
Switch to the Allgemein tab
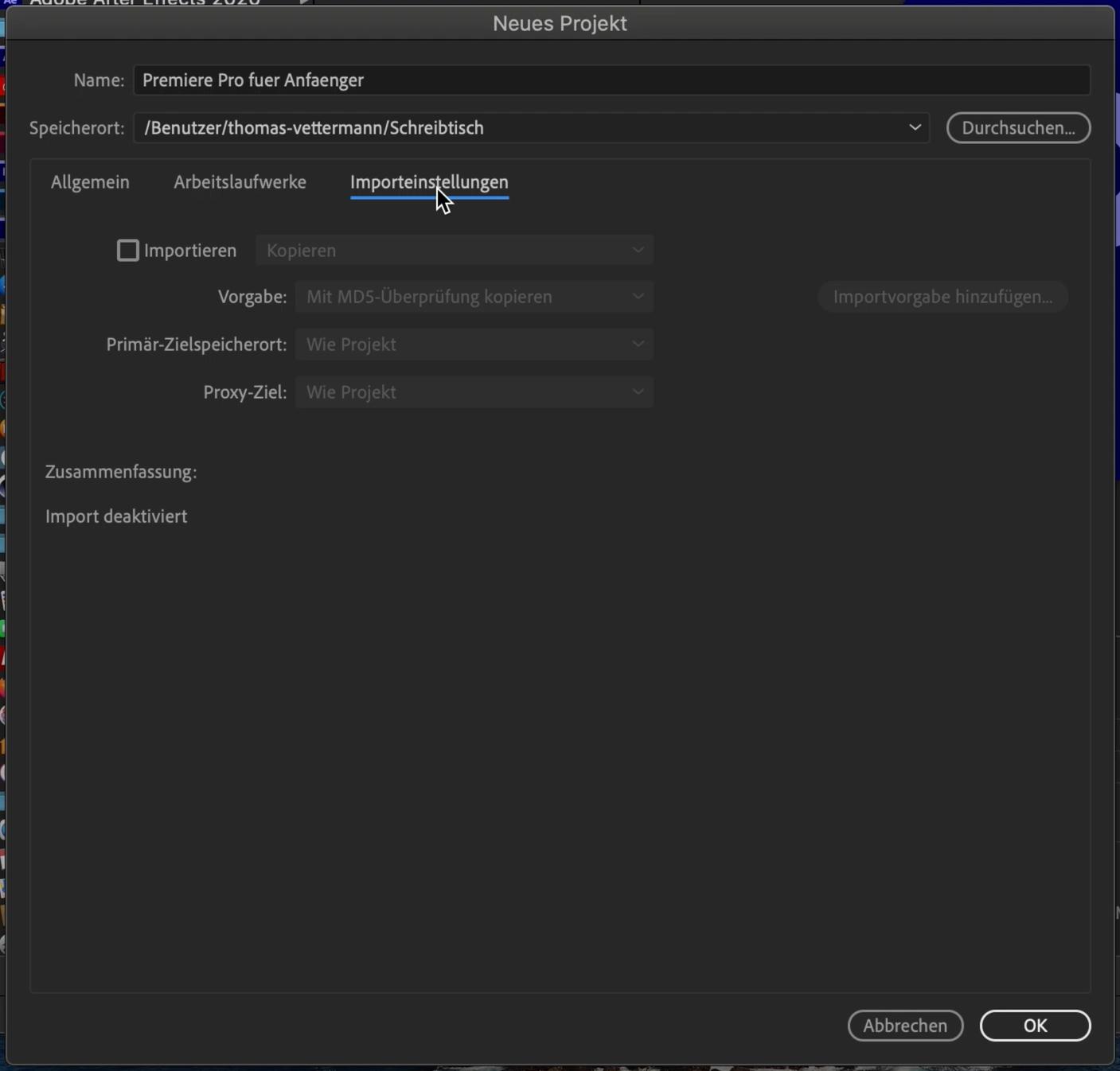[90, 182]
